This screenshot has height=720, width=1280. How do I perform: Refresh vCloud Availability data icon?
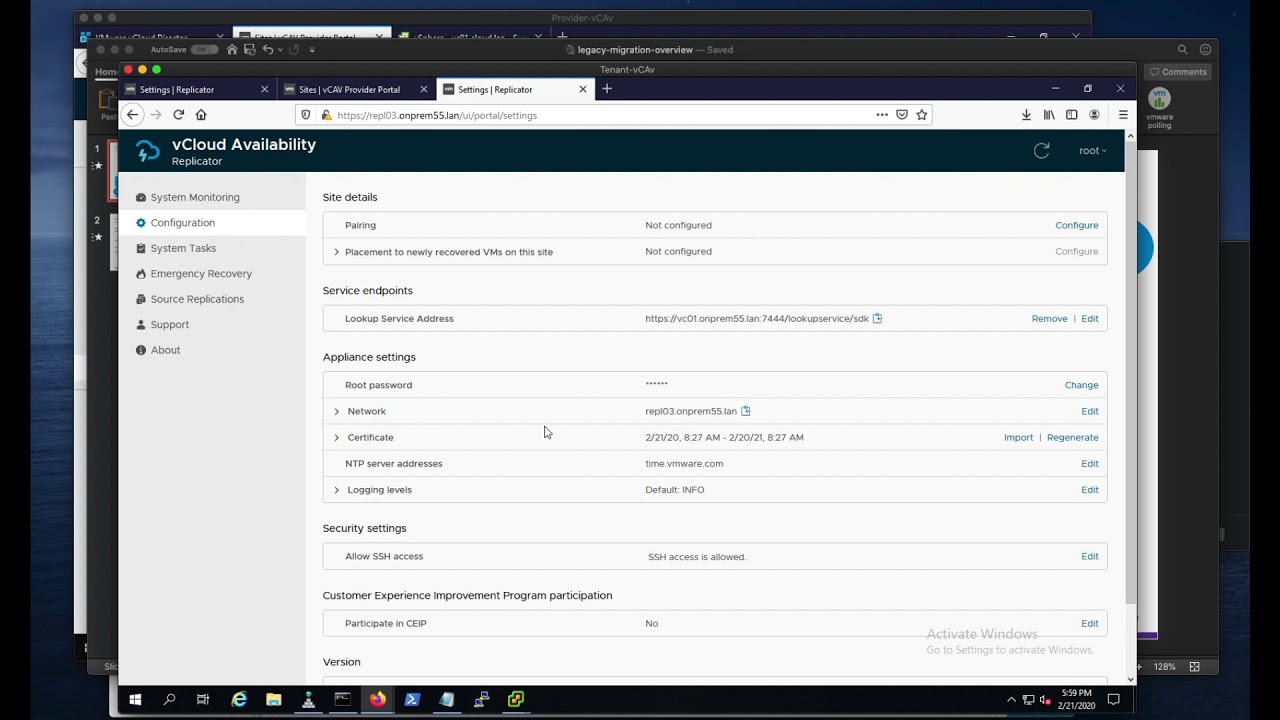1041,151
